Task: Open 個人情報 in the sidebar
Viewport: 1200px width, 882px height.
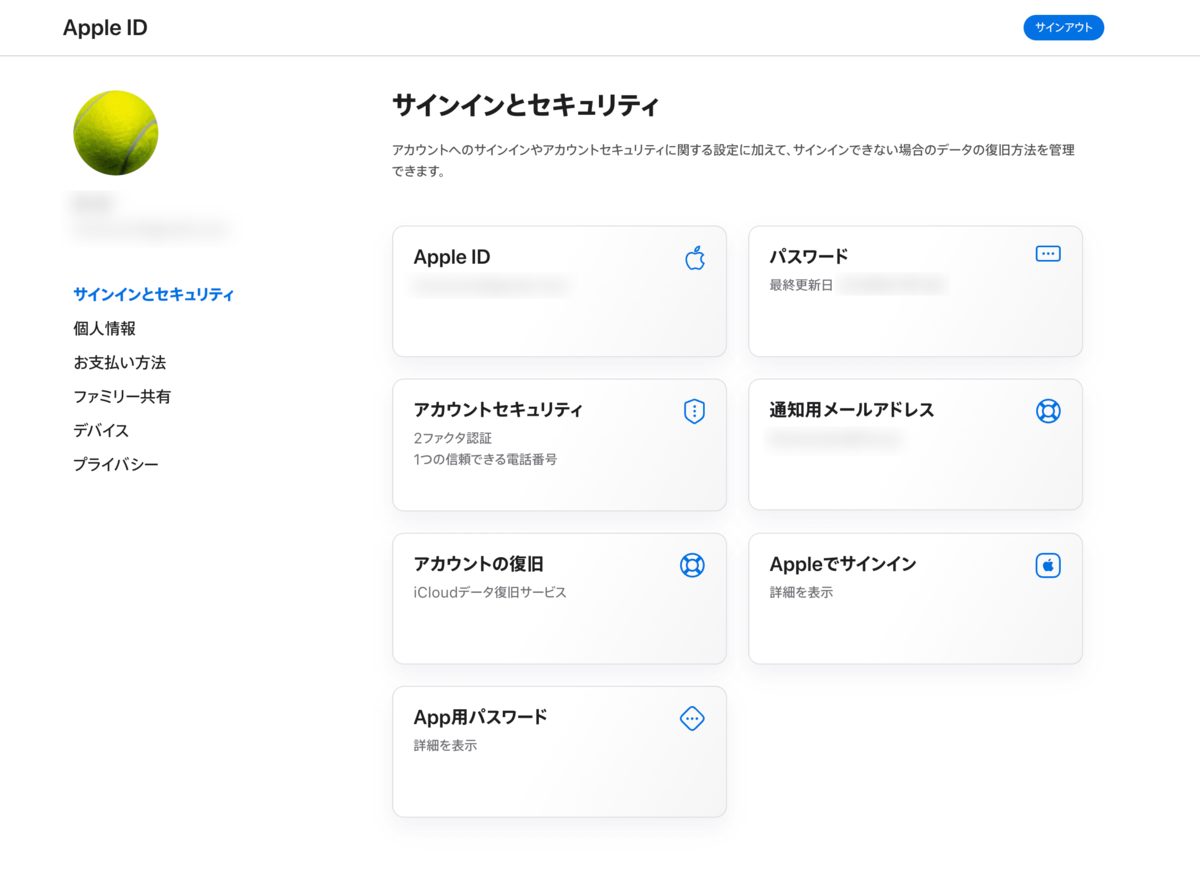Action: [104, 329]
